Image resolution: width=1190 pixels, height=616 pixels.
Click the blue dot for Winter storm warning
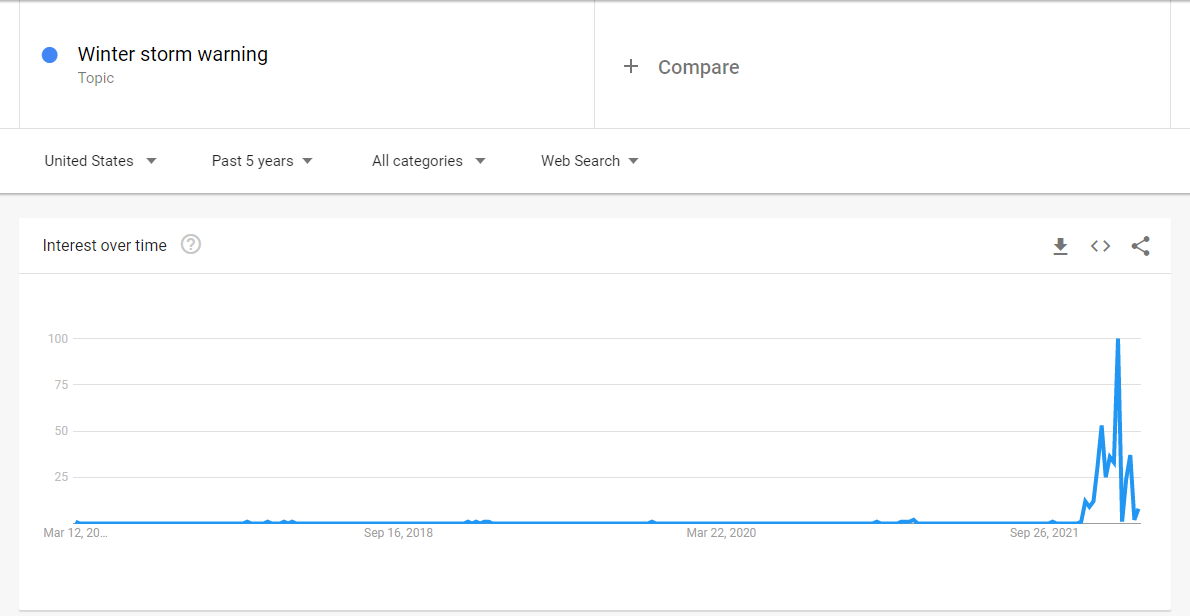tap(49, 55)
